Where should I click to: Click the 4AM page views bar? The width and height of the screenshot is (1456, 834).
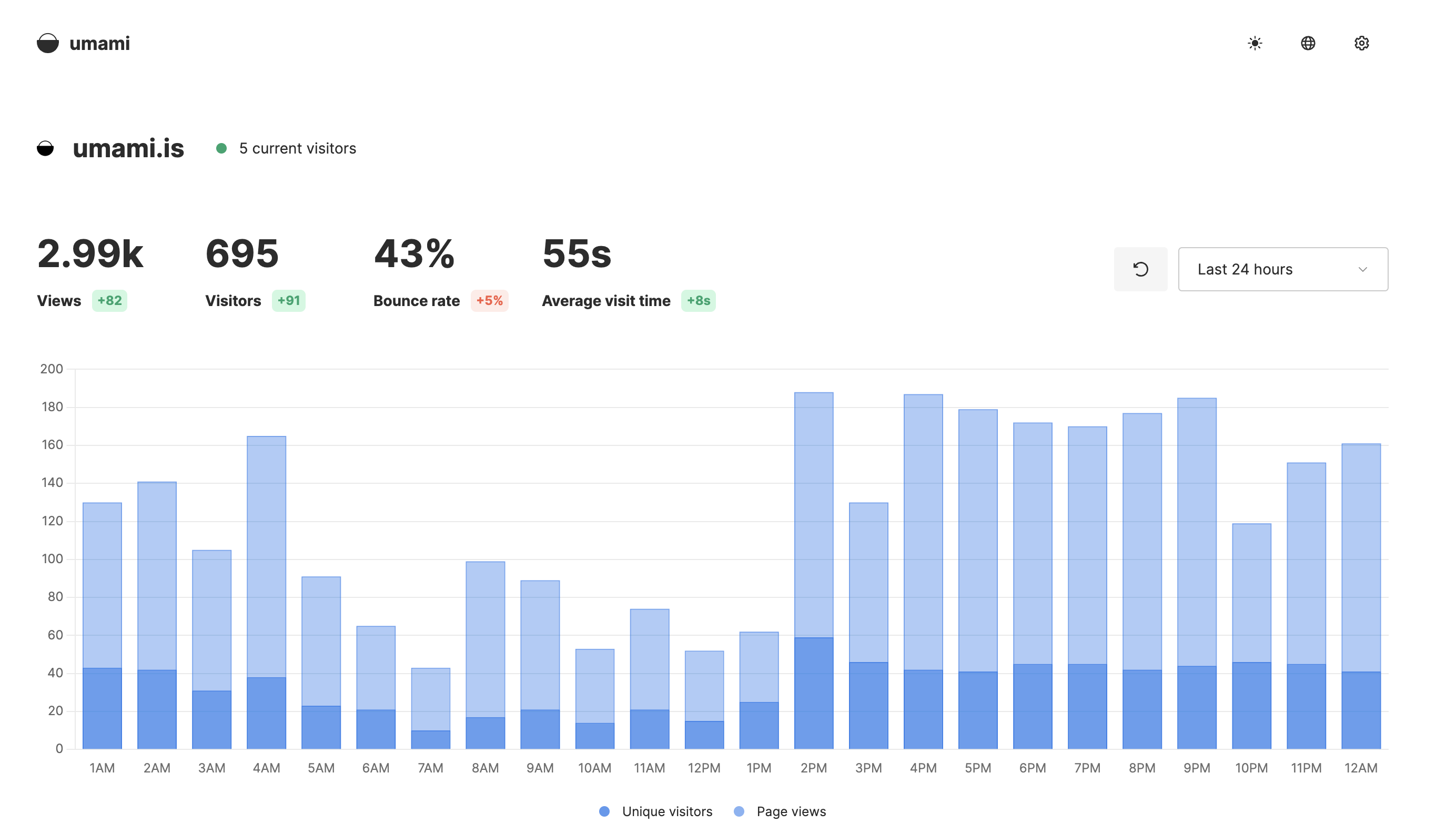pyautogui.click(x=267, y=557)
